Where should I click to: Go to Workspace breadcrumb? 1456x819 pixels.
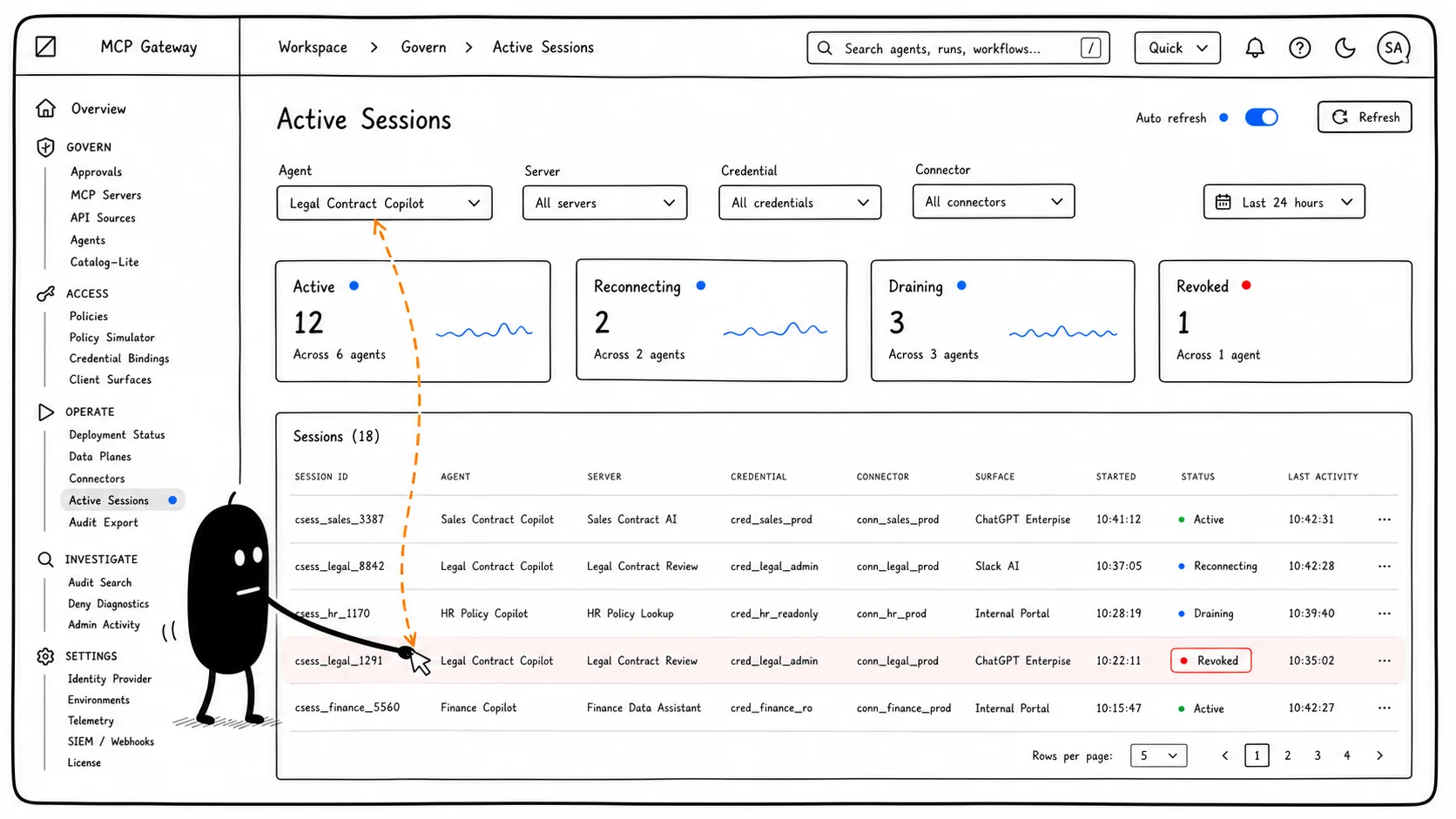click(x=313, y=47)
